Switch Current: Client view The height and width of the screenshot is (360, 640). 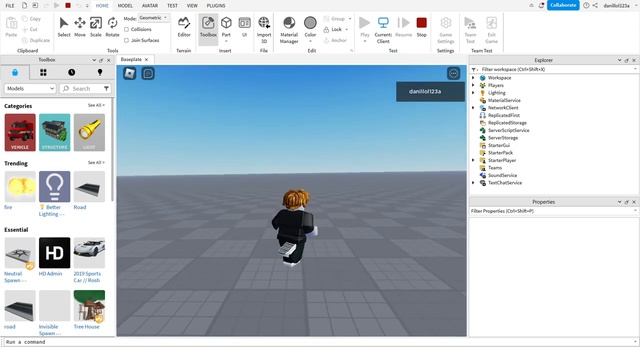pos(383,29)
